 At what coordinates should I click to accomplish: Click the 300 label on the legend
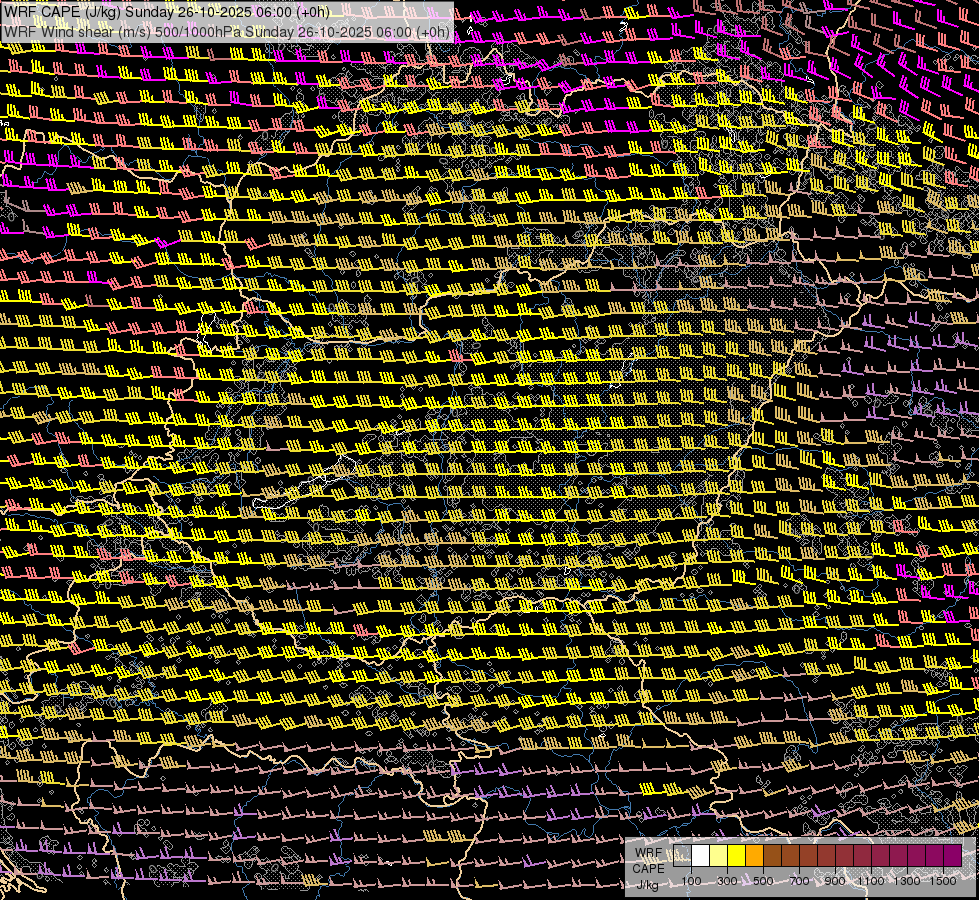[727, 881]
